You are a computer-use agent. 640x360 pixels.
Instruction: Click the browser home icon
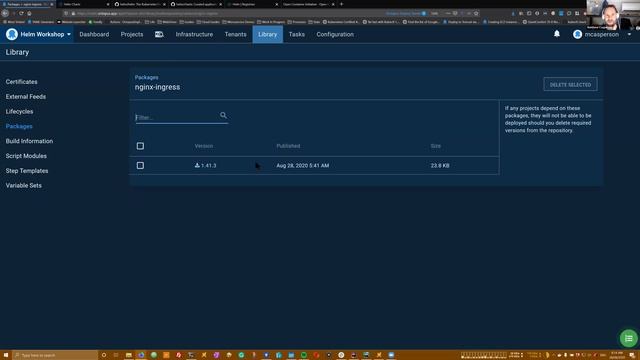[x=29, y=13]
